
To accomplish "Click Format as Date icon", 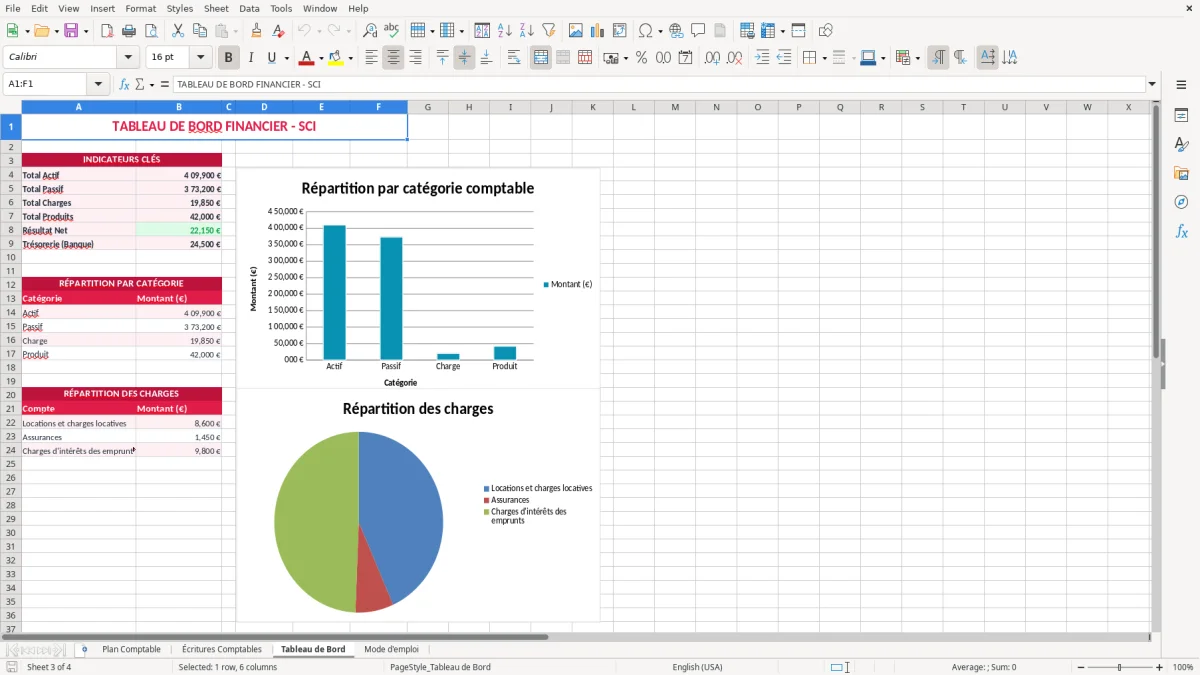I will 685,58.
